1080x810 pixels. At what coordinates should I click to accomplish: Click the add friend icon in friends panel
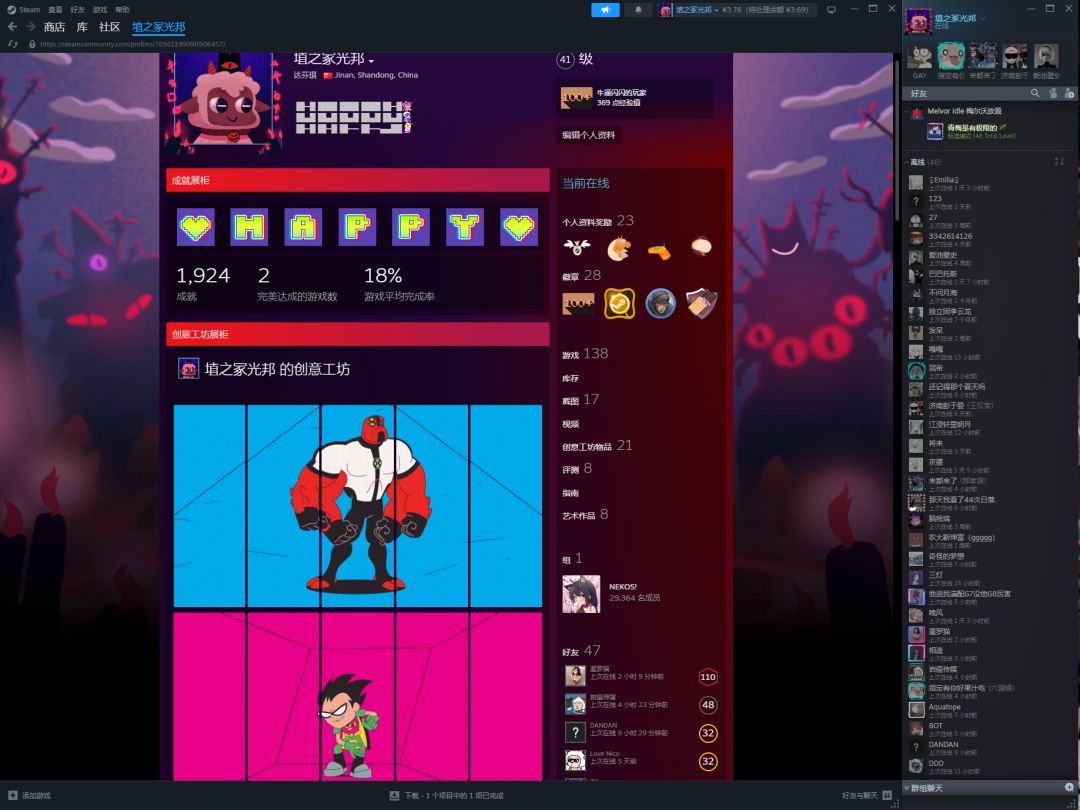(1069, 93)
